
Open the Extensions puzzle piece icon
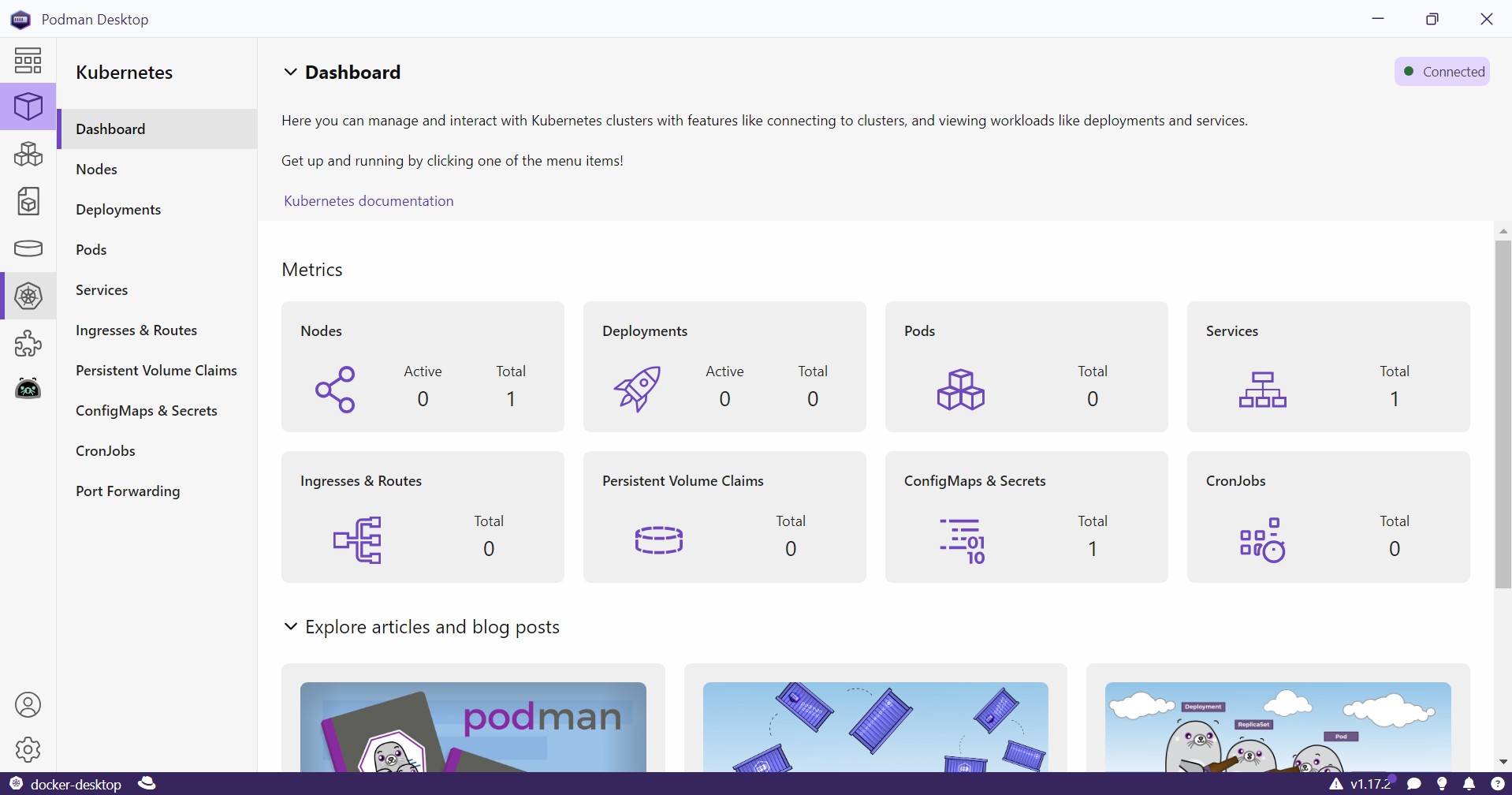(x=28, y=343)
